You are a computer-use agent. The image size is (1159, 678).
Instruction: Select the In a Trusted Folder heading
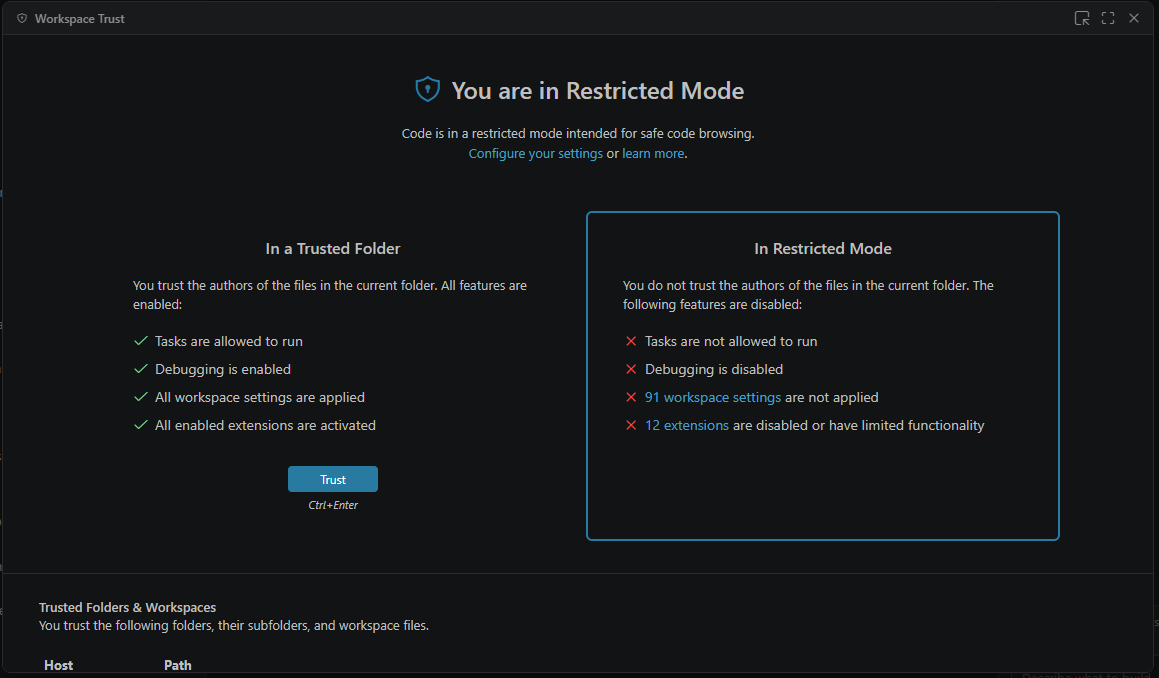[333, 248]
